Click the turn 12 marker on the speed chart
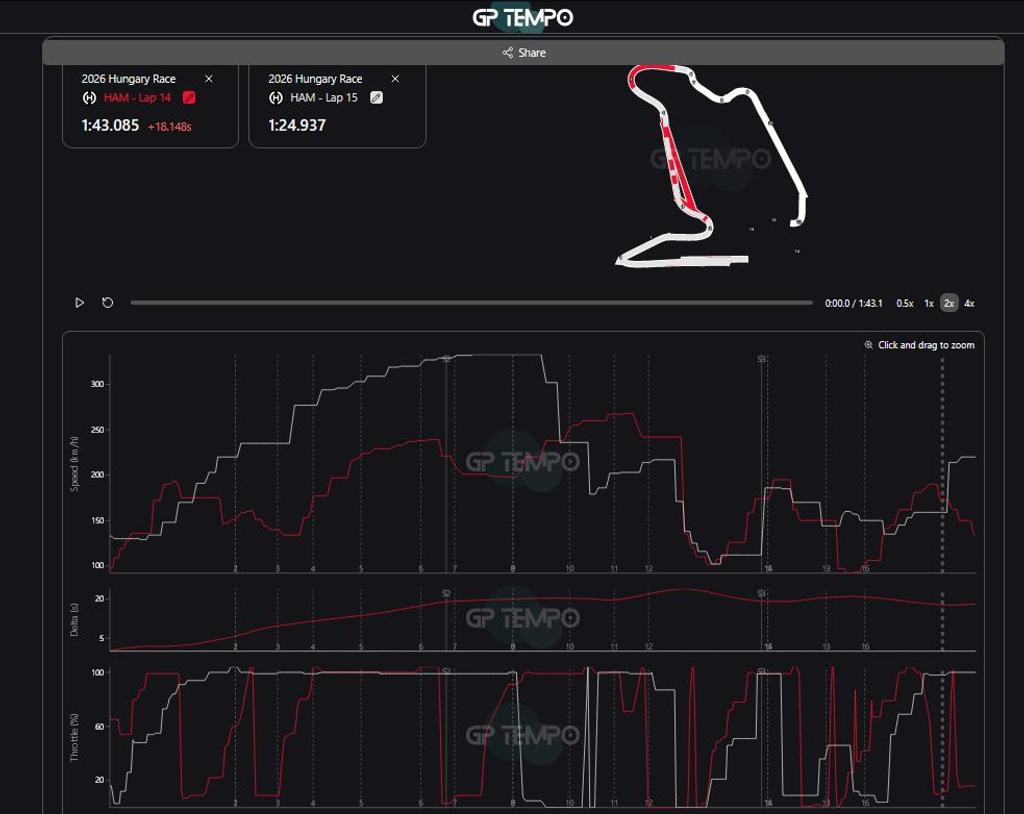This screenshot has height=814, width=1024. point(648,568)
